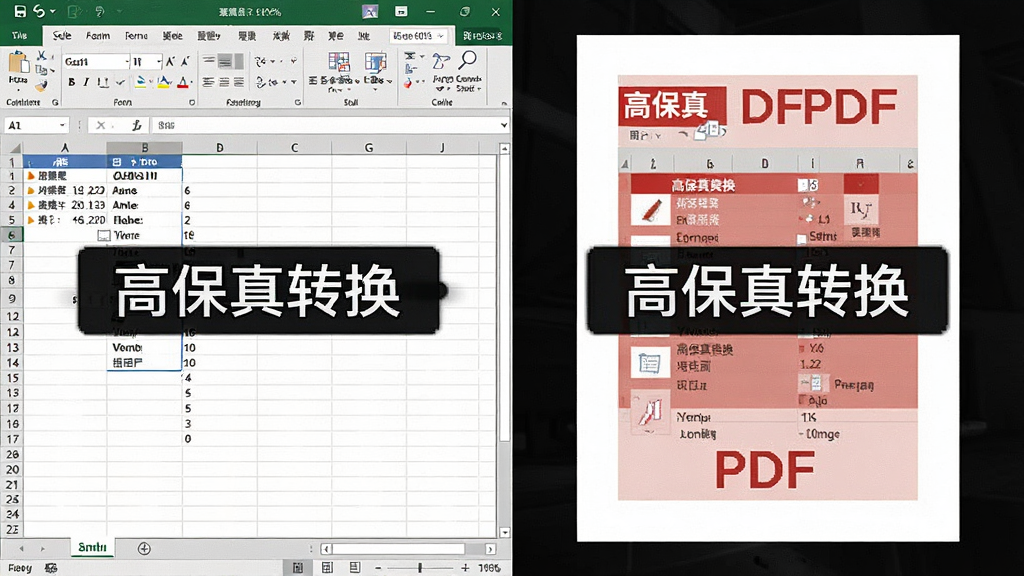Open the Find magnifier icon
Screen dimensions: 1024x576
point(468,61)
